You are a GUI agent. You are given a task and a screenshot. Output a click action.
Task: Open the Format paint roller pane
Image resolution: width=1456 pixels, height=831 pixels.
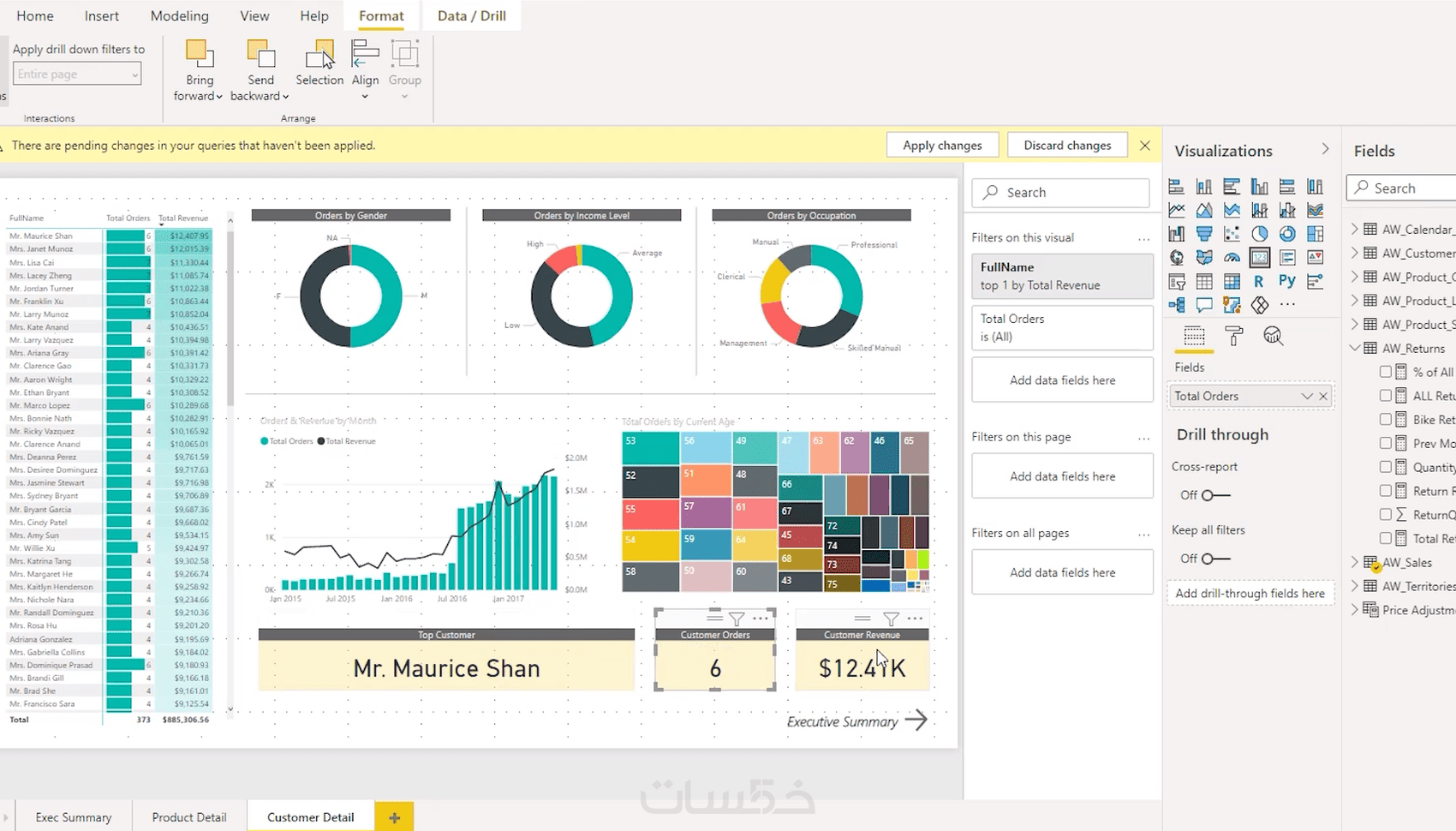click(x=1233, y=337)
